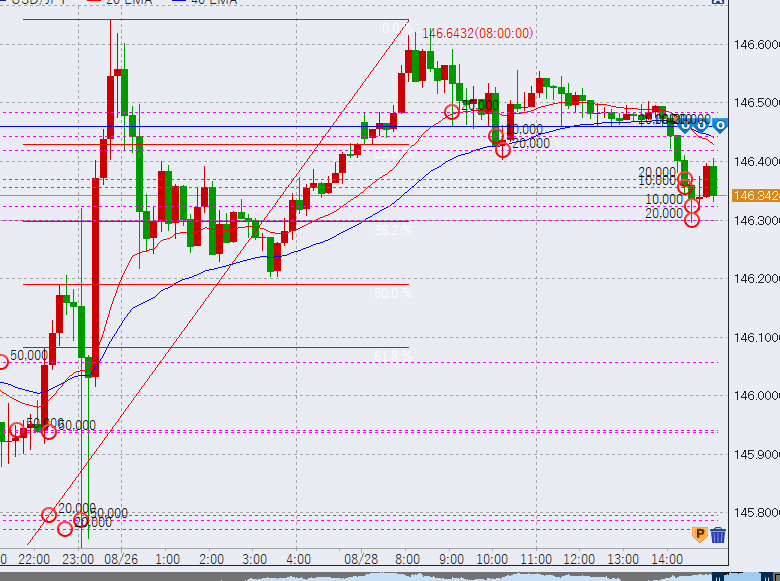
Task: Select red circle trade marker near 9:00
Action: coord(452,112)
